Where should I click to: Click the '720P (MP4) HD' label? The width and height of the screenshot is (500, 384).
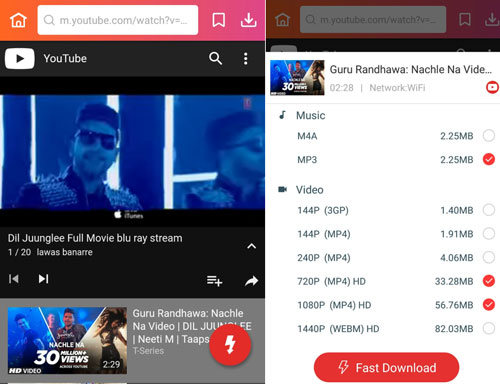click(x=331, y=281)
